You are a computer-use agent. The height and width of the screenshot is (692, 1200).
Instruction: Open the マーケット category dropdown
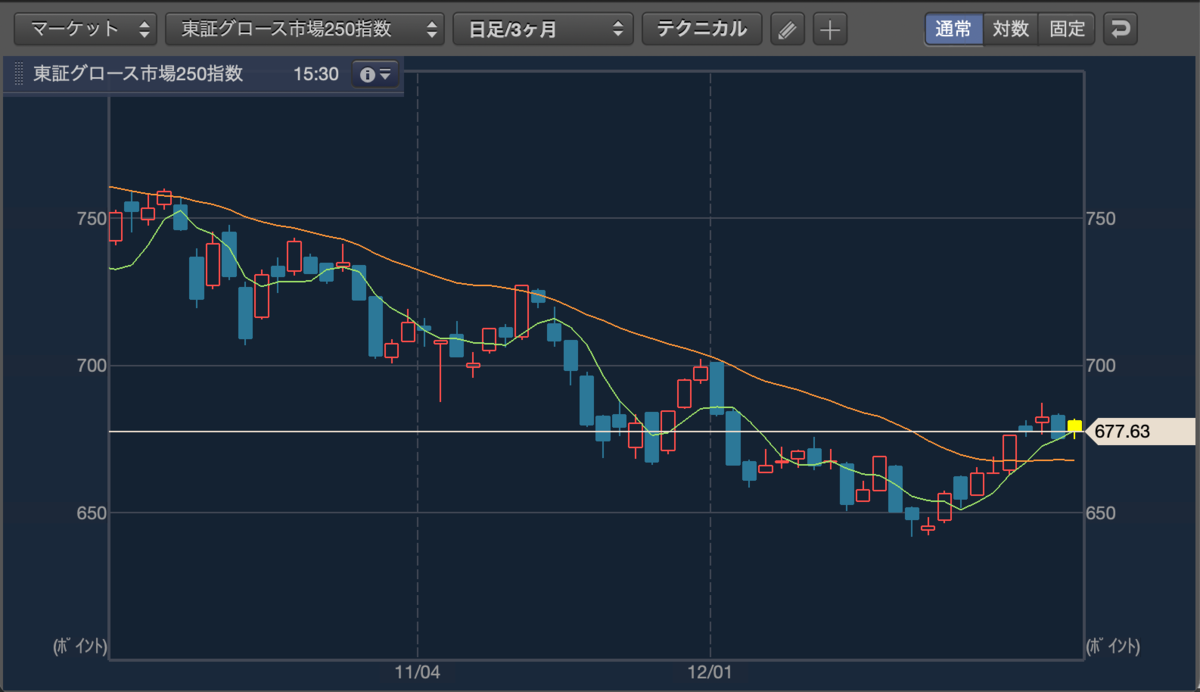pyautogui.click(x=85, y=29)
